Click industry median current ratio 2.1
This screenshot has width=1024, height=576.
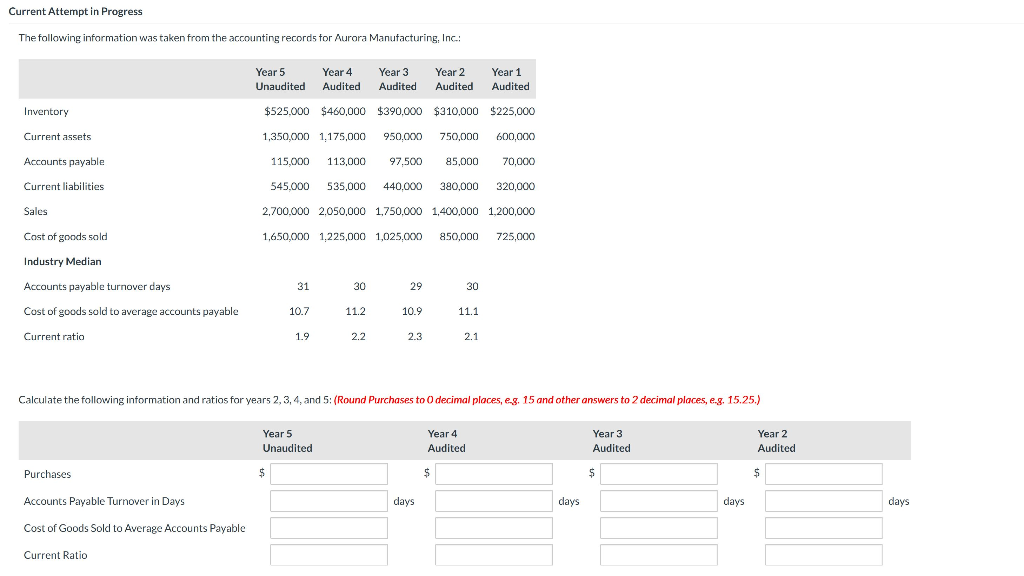pos(472,336)
